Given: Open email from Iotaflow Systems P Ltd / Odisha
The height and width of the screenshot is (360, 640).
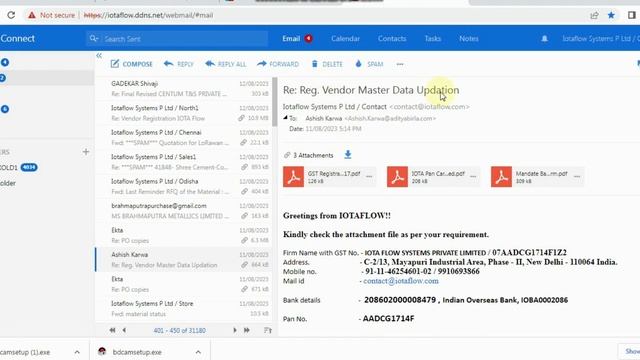Looking at the screenshot, I should click(185, 187).
